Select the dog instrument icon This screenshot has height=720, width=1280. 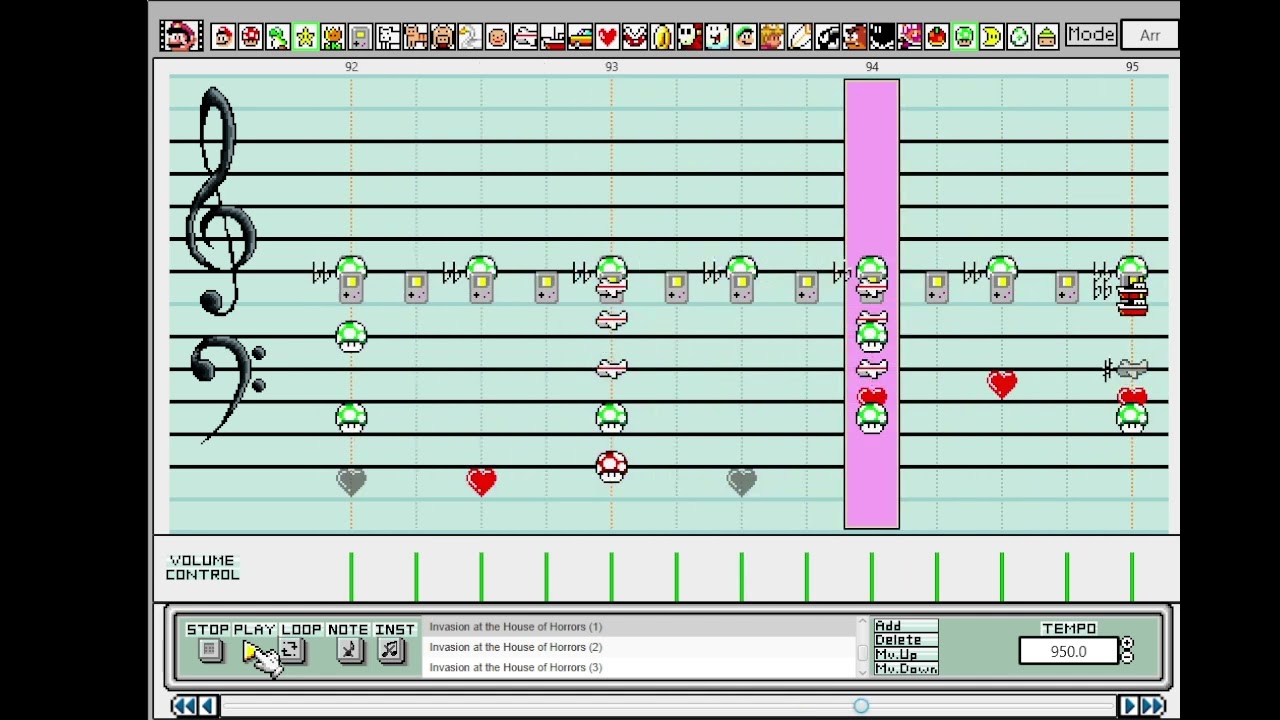pyautogui.click(x=388, y=37)
